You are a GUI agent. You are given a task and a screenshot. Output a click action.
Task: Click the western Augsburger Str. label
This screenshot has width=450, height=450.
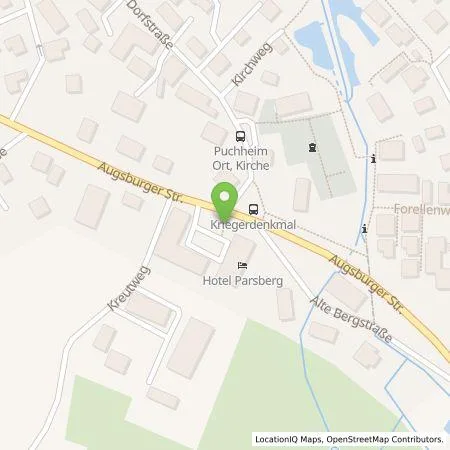click(x=140, y=183)
